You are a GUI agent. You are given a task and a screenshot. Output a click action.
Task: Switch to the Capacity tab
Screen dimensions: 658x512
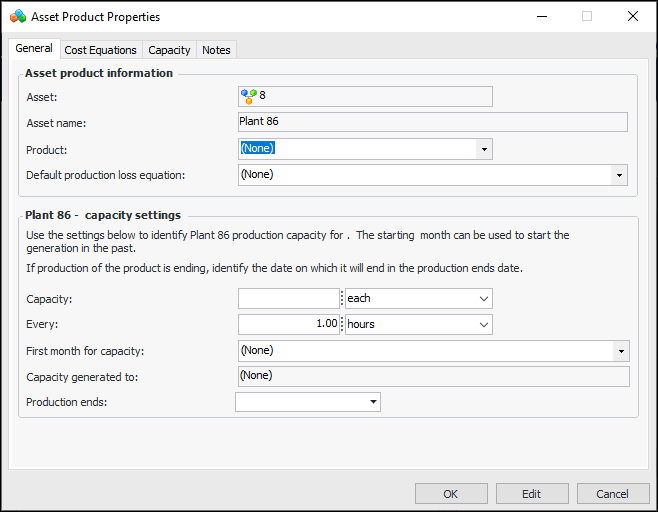(169, 50)
